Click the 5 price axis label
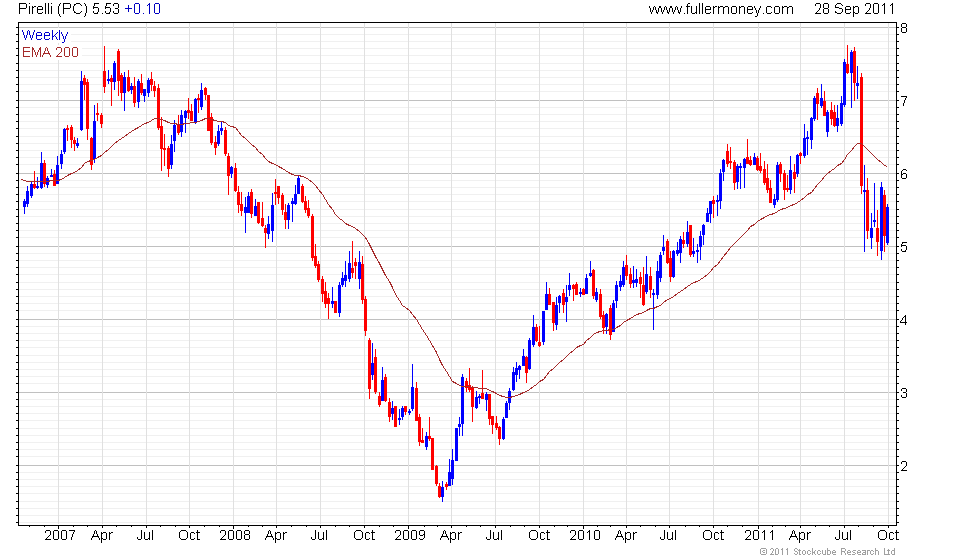The width and height of the screenshot is (980, 560). tap(904, 248)
